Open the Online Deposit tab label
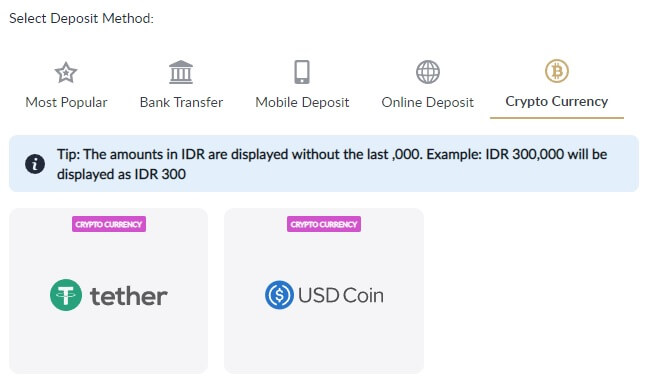The image size is (651, 378). (428, 102)
